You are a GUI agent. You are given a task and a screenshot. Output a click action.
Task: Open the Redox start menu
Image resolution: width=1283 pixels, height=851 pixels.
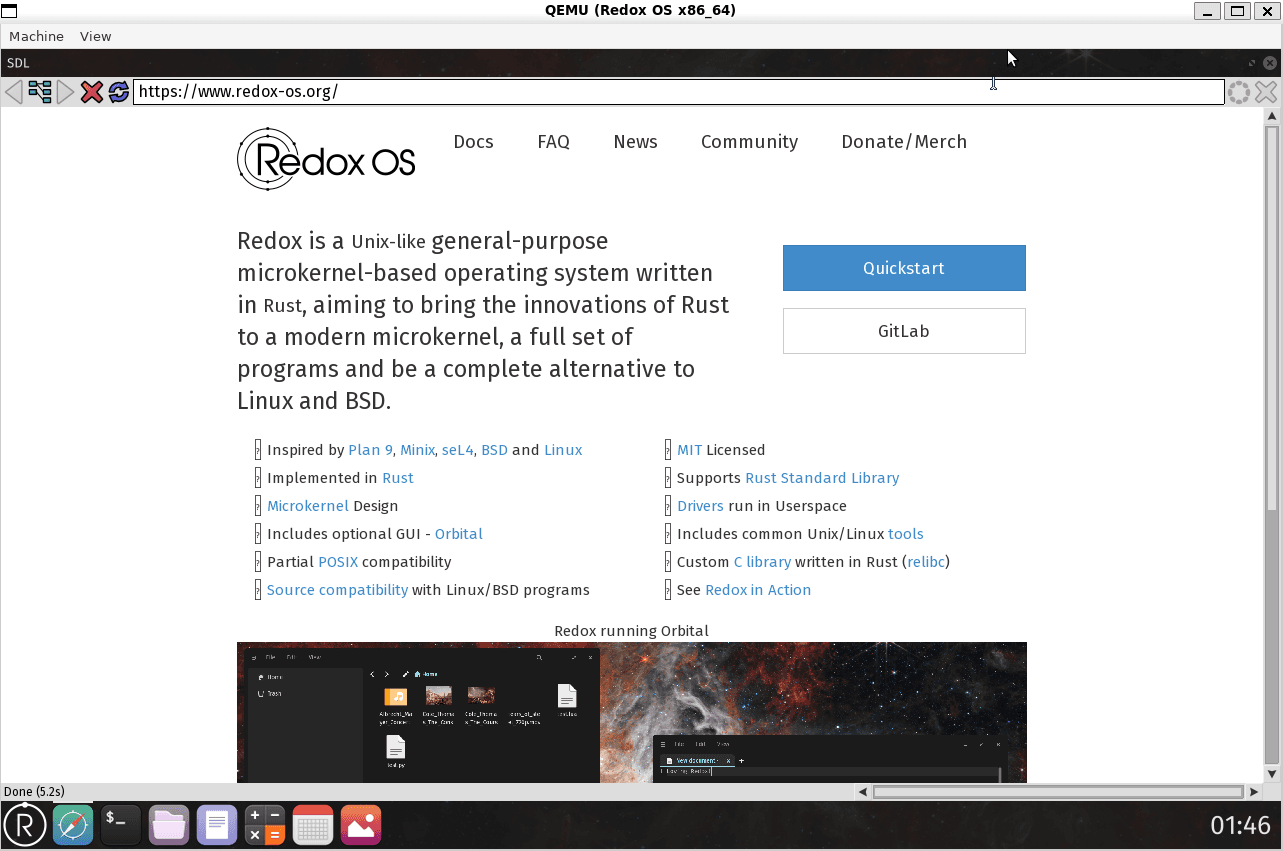(x=24, y=825)
